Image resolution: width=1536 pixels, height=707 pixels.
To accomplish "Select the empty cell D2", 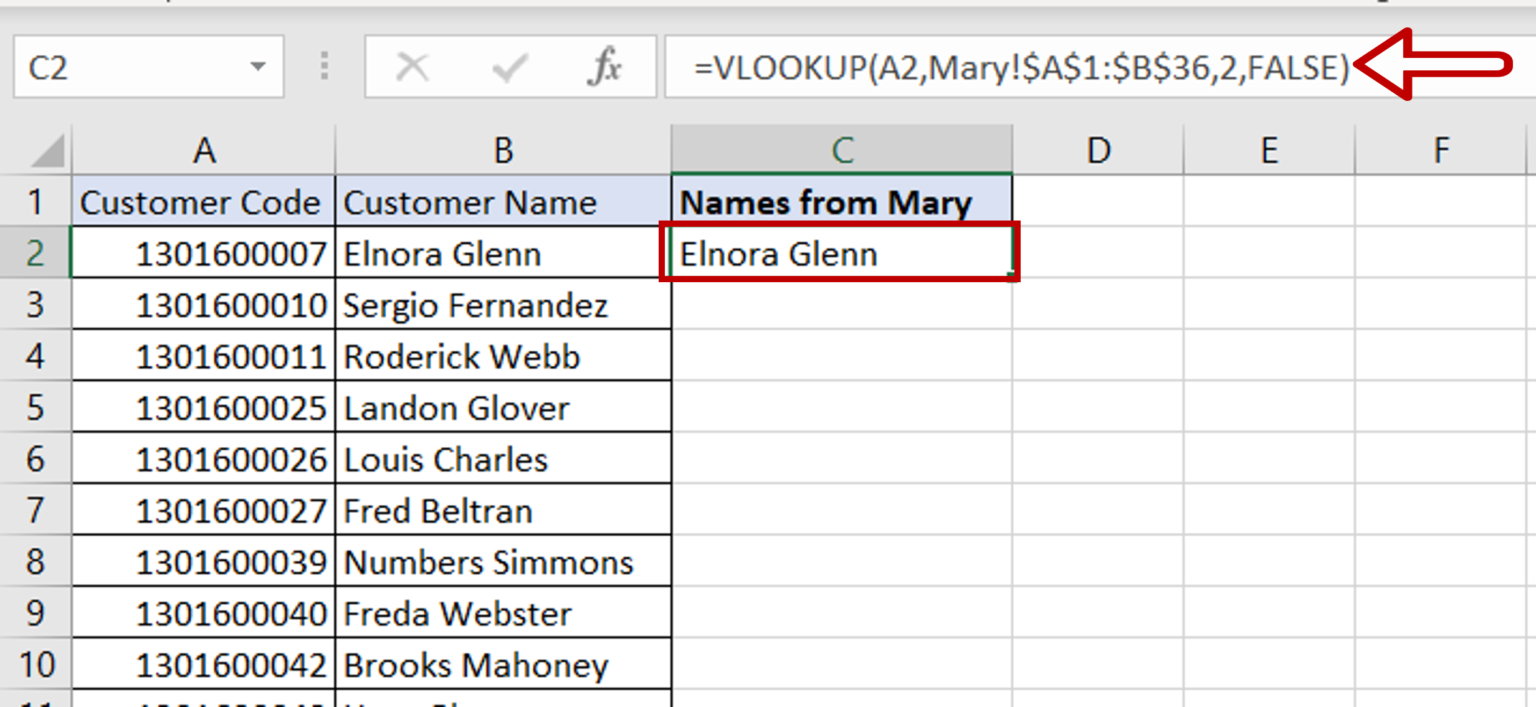I will tap(1098, 253).
